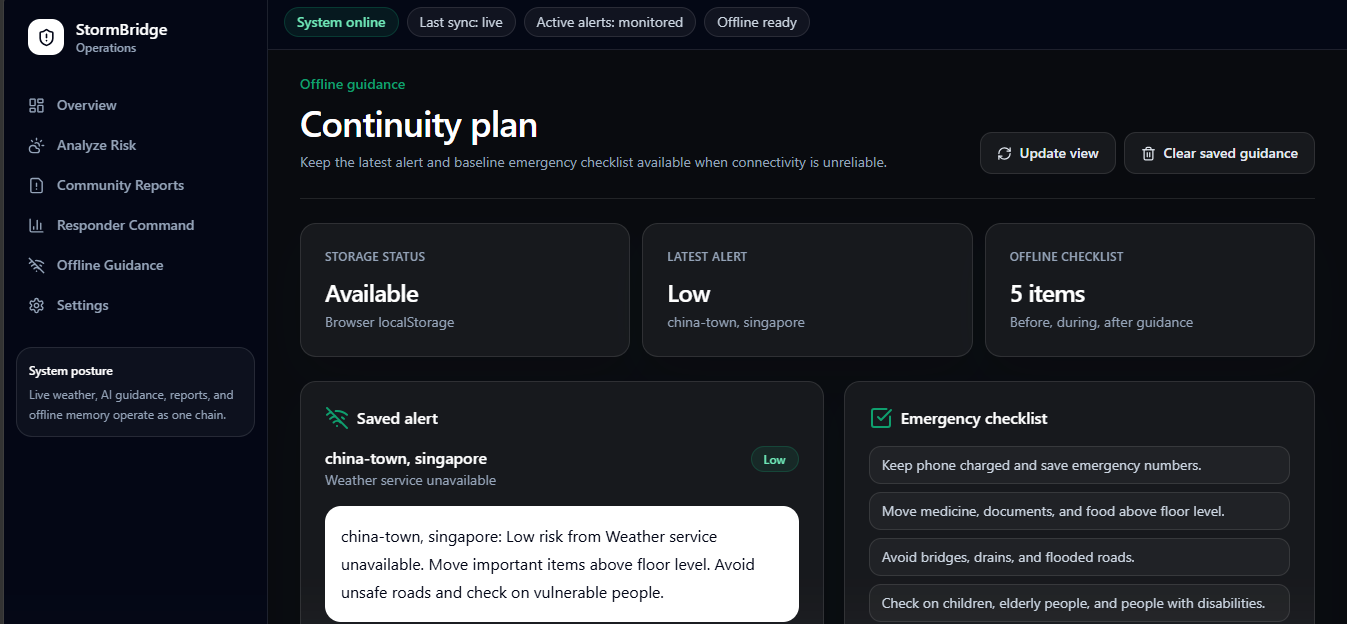Click the Responder Command bar chart icon
This screenshot has width=1347, height=624.
37,225
